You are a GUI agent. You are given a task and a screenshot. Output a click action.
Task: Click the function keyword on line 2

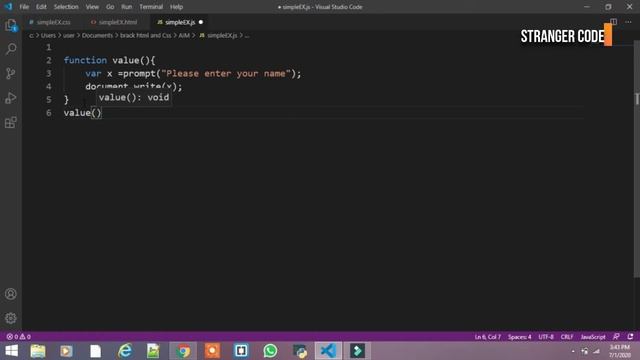(x=85, y=60)
